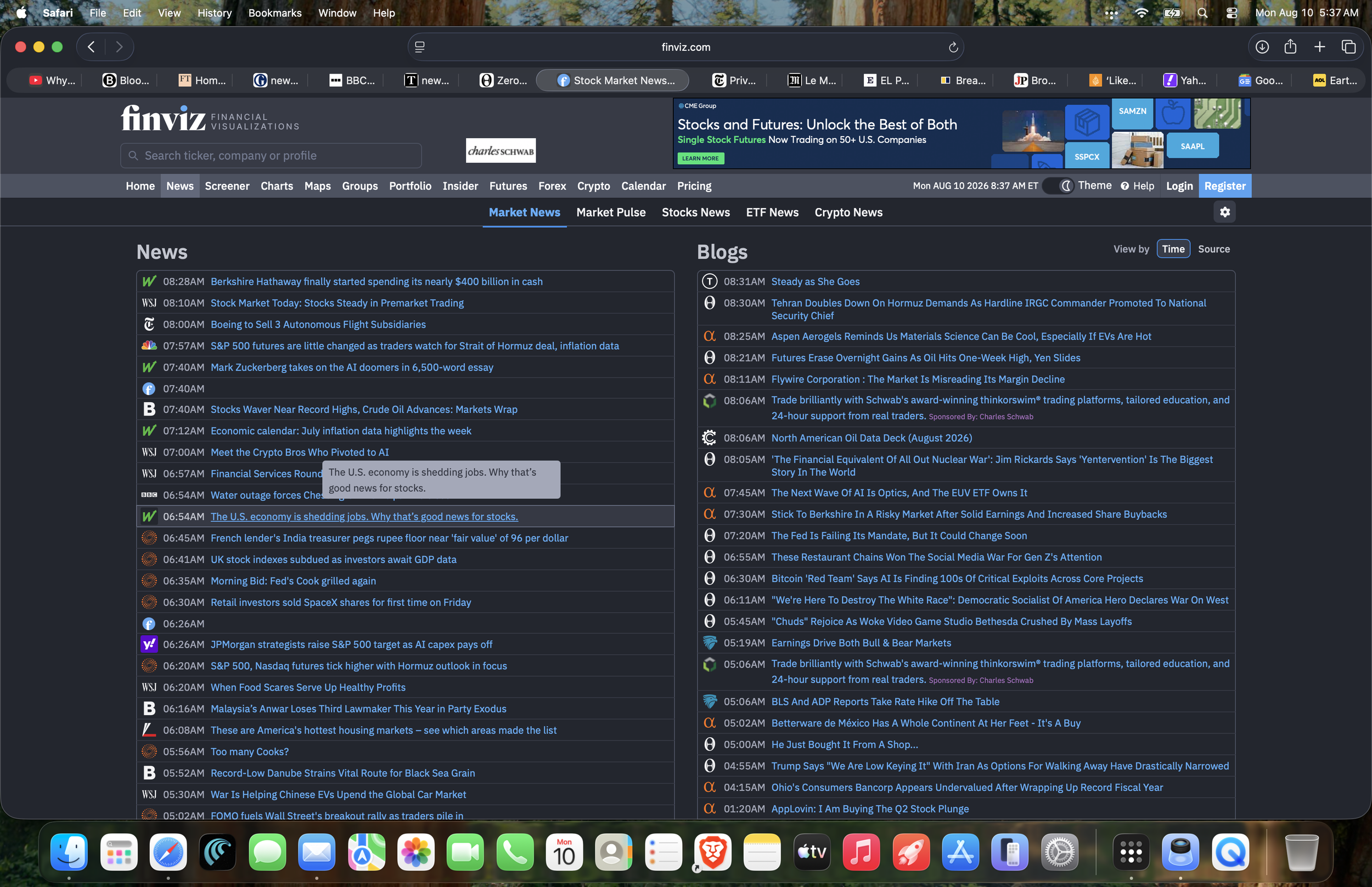The height and width of the screenshot is (887, 1372).
Task: Open Brave browser from the Dock
Action: click(713, 852)
